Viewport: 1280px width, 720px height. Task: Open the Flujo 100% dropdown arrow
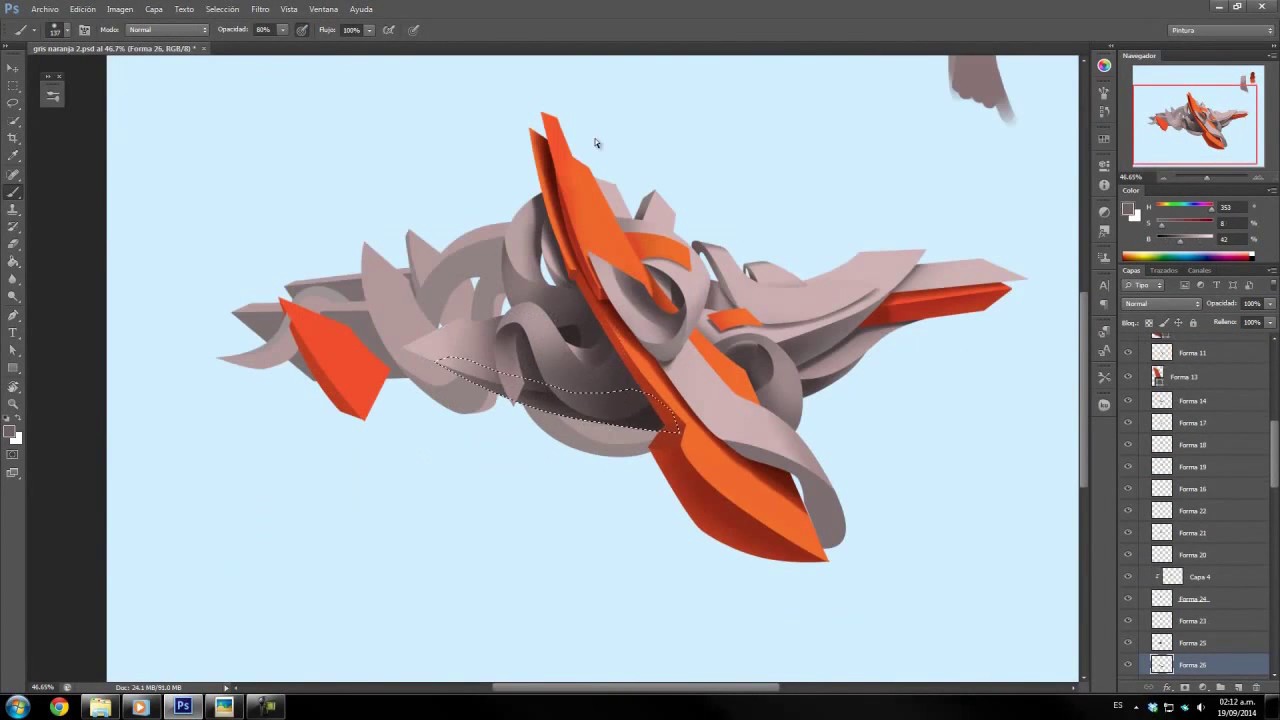[x=369, y=30]
